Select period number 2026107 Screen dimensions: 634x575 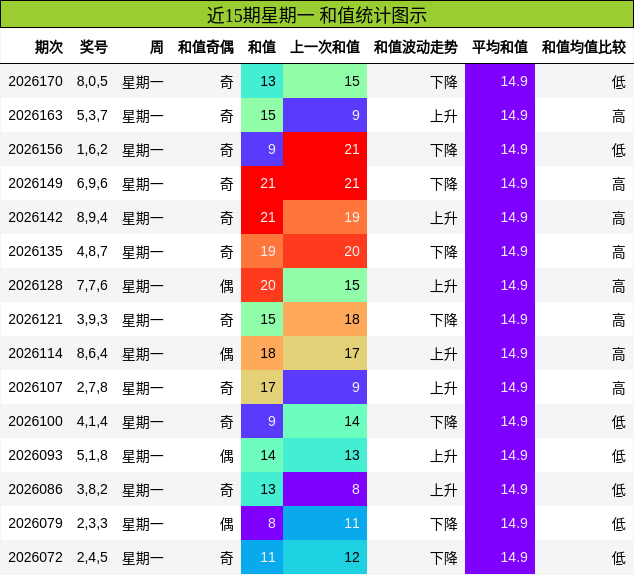click(36, 387)
